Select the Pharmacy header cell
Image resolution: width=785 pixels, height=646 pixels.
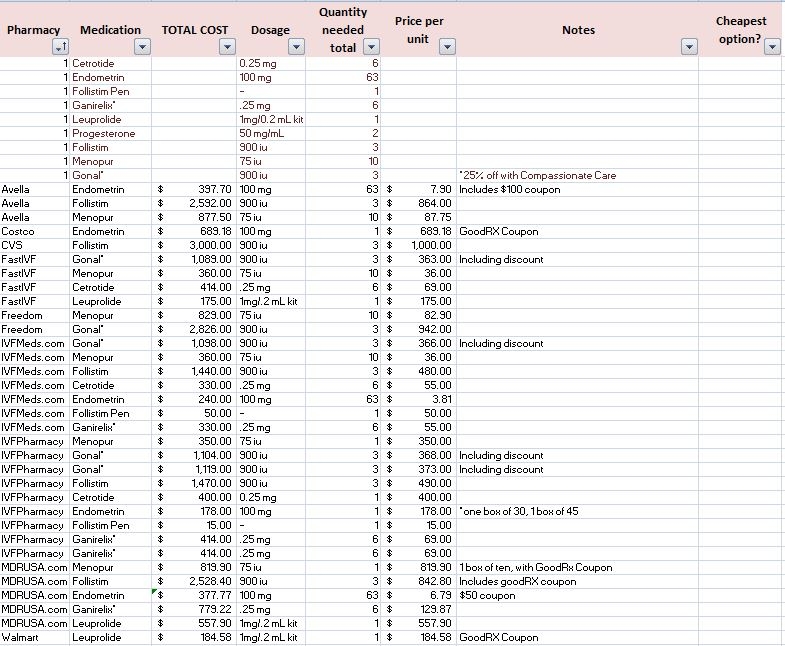[x=35, y=30]
